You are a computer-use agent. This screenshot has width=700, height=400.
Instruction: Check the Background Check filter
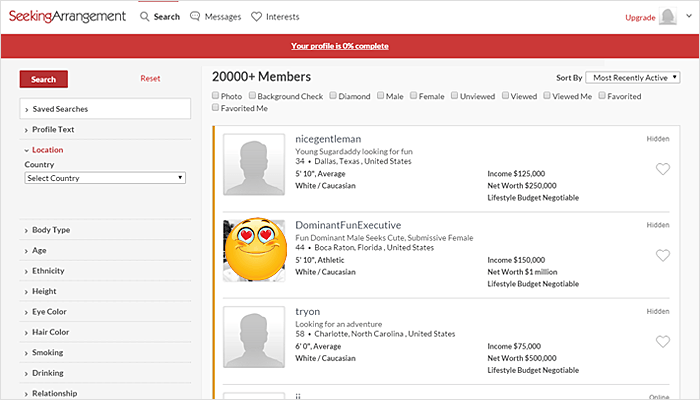252,96
